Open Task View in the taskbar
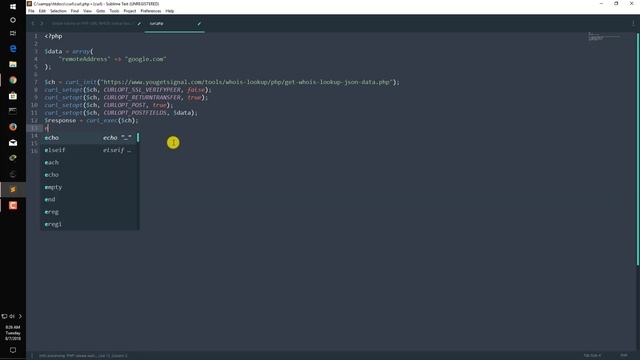Image resolution: width=640 pixels, height=360 pixels. click(13, 33)
